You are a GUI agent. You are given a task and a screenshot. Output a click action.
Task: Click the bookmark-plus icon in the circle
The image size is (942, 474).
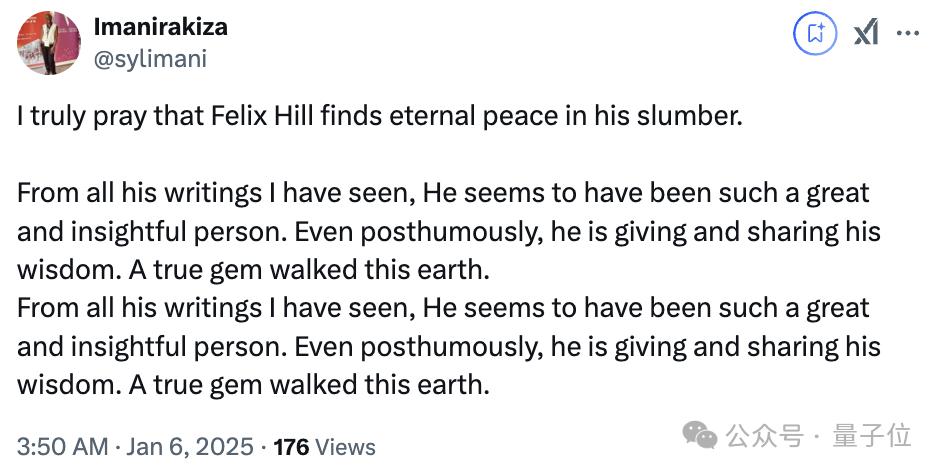point(816,33)
